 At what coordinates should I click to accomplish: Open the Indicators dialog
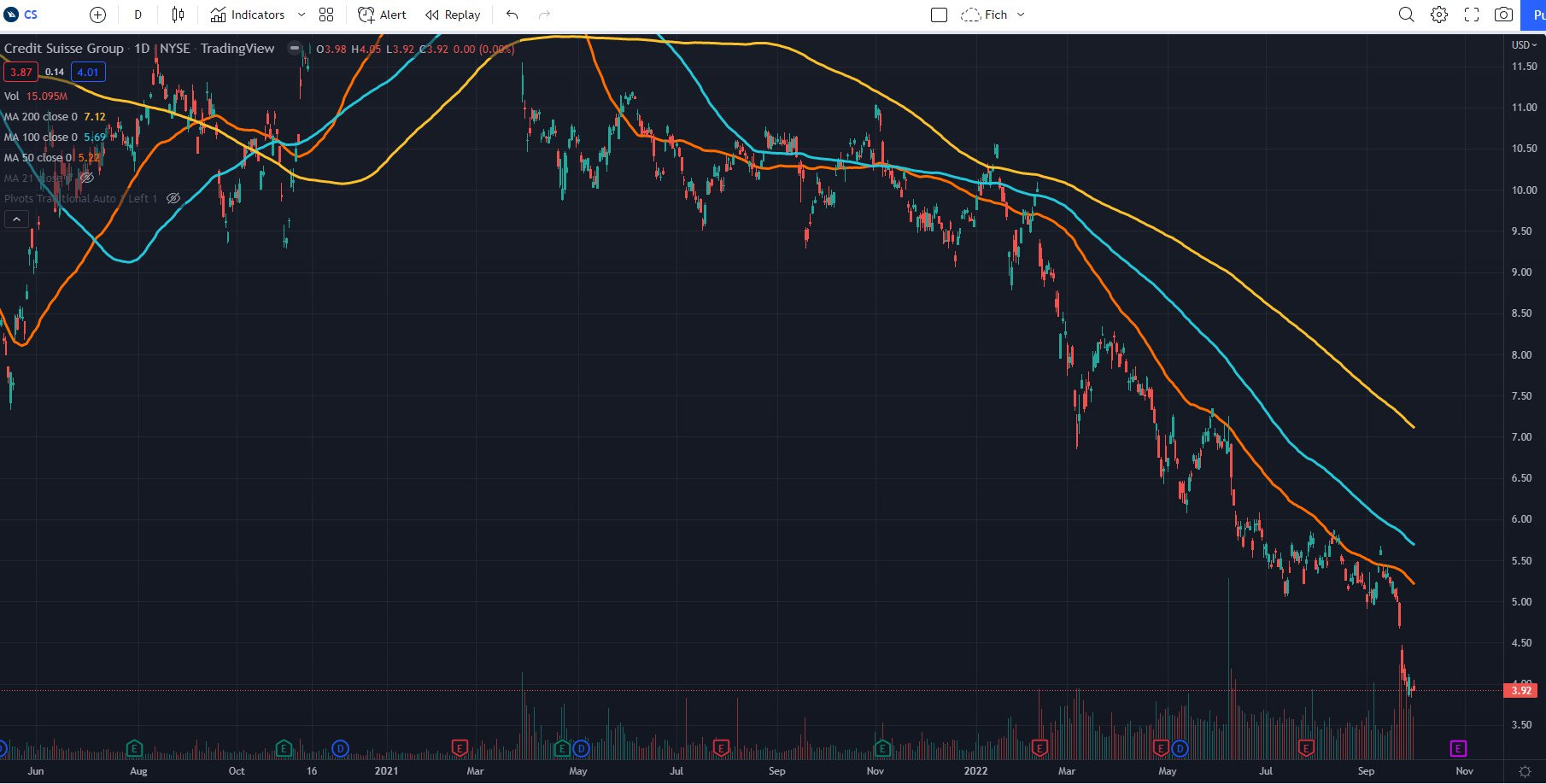pyautogui.click(x=248, y=15)
